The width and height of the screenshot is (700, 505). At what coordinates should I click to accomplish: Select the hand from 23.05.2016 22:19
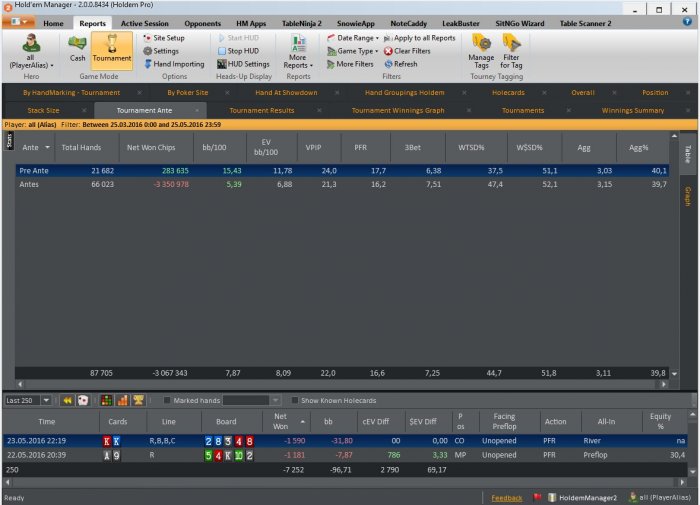click(x=345, y=441)
